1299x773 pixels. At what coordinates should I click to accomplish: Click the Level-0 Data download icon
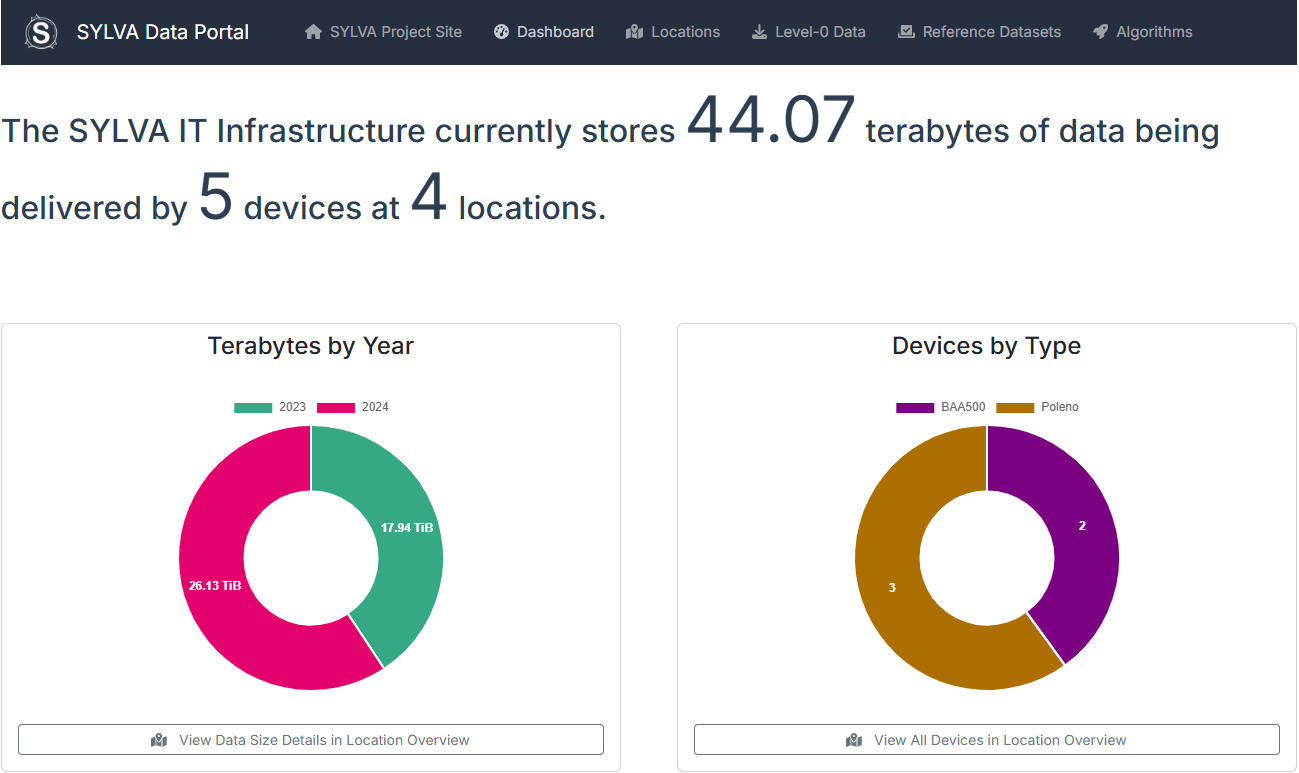tap(759, 32)
